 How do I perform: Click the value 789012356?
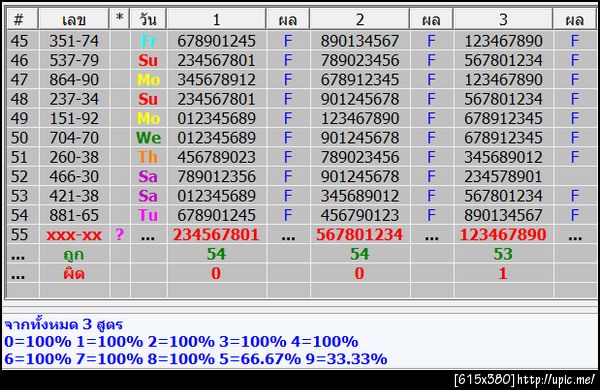[216, 176]
